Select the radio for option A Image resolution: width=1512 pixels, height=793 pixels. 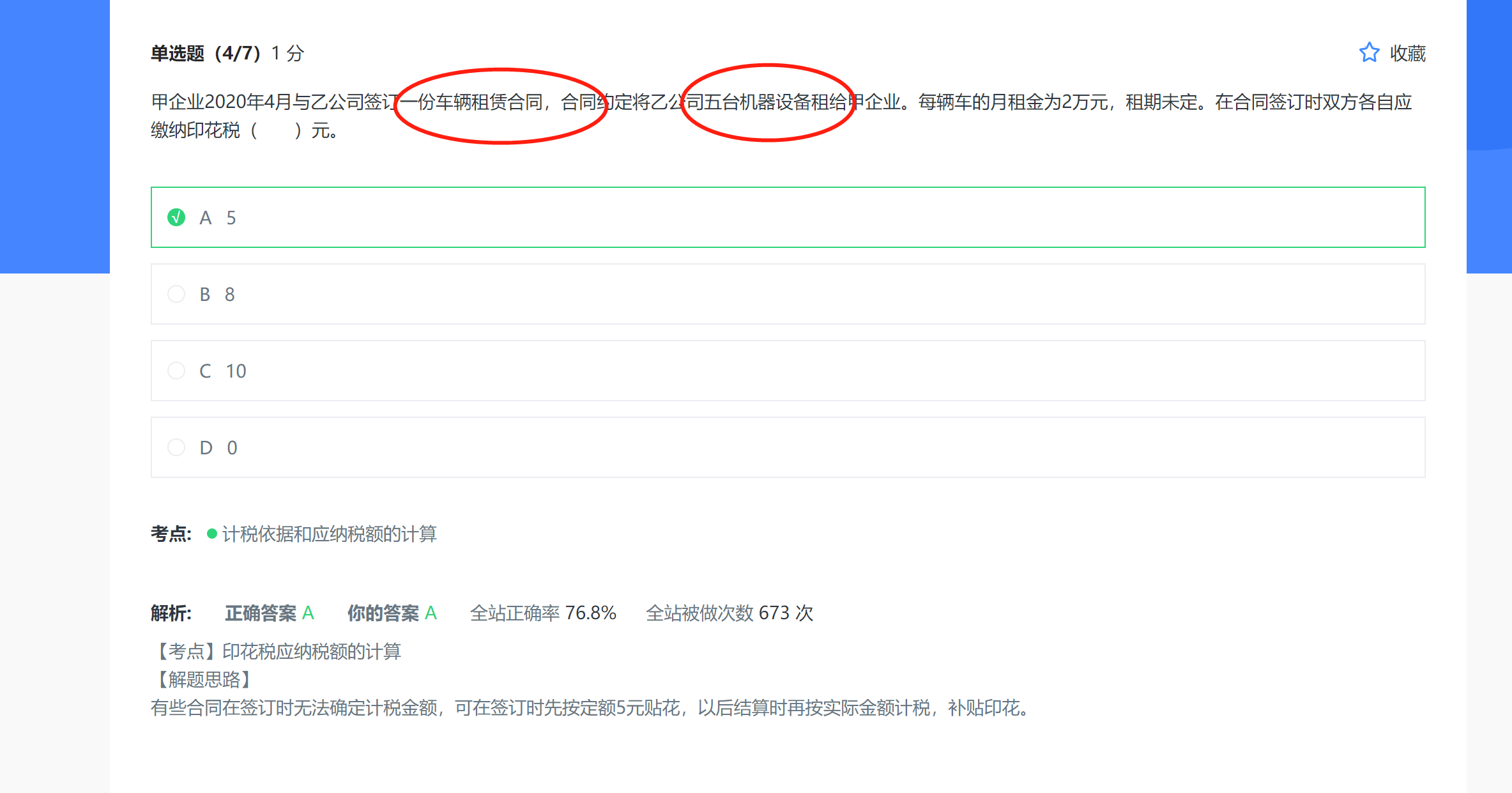click(176, 218)
